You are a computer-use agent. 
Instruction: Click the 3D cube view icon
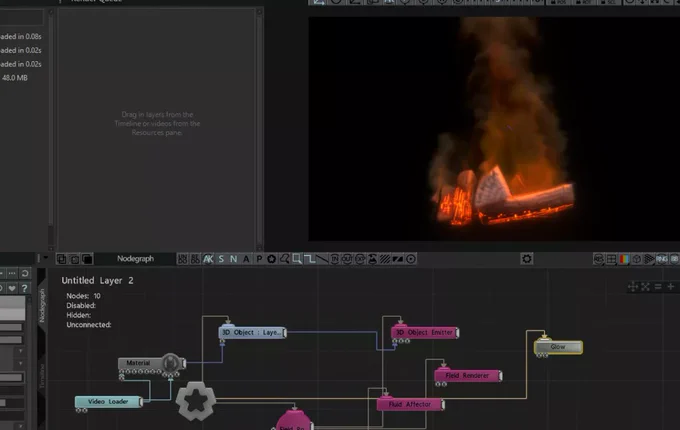click(x=637, y=259)
